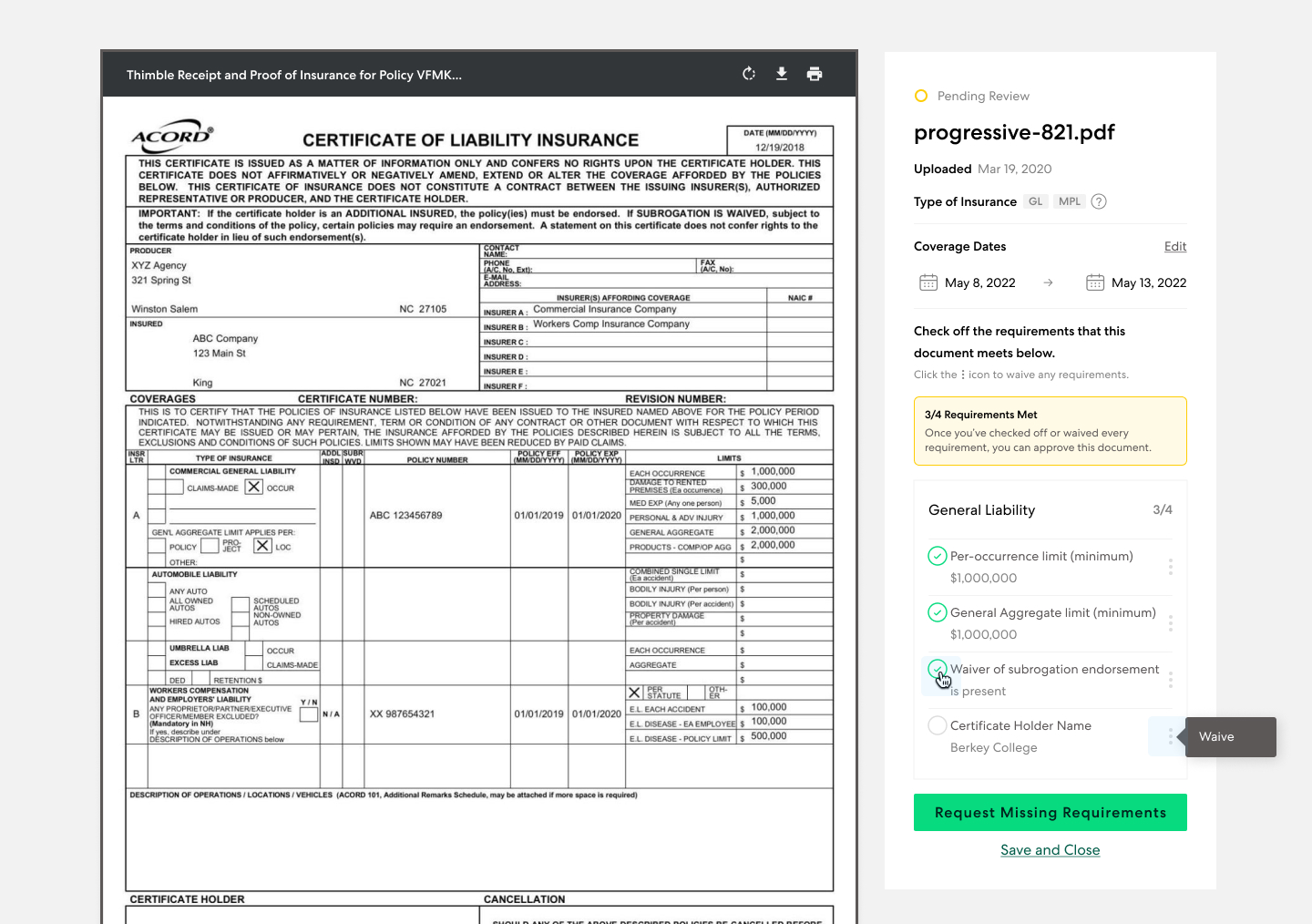Click Edit next to Coverage Dates
This screenshot has height=924, width=1312.
pos(1174,246)
